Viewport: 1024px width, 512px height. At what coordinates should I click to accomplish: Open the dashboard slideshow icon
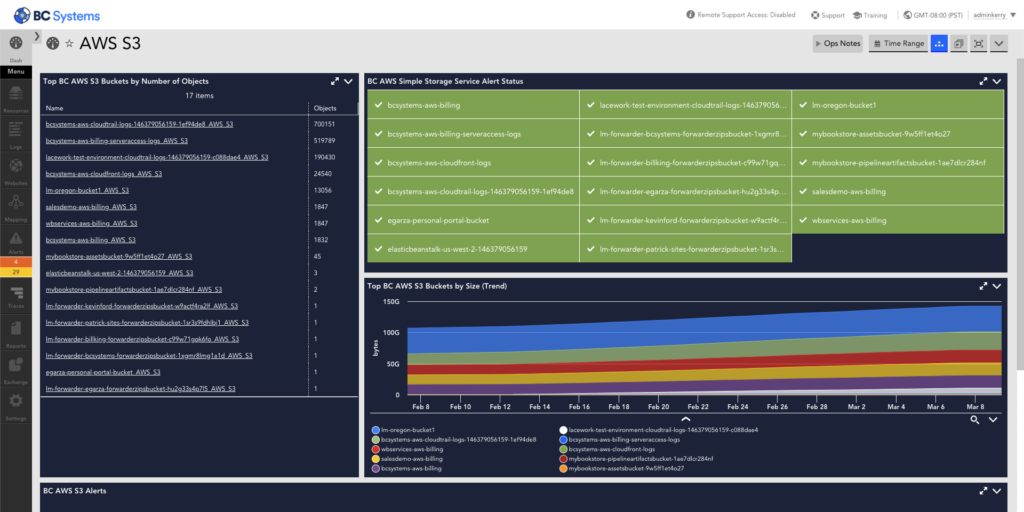click(959, 44)
